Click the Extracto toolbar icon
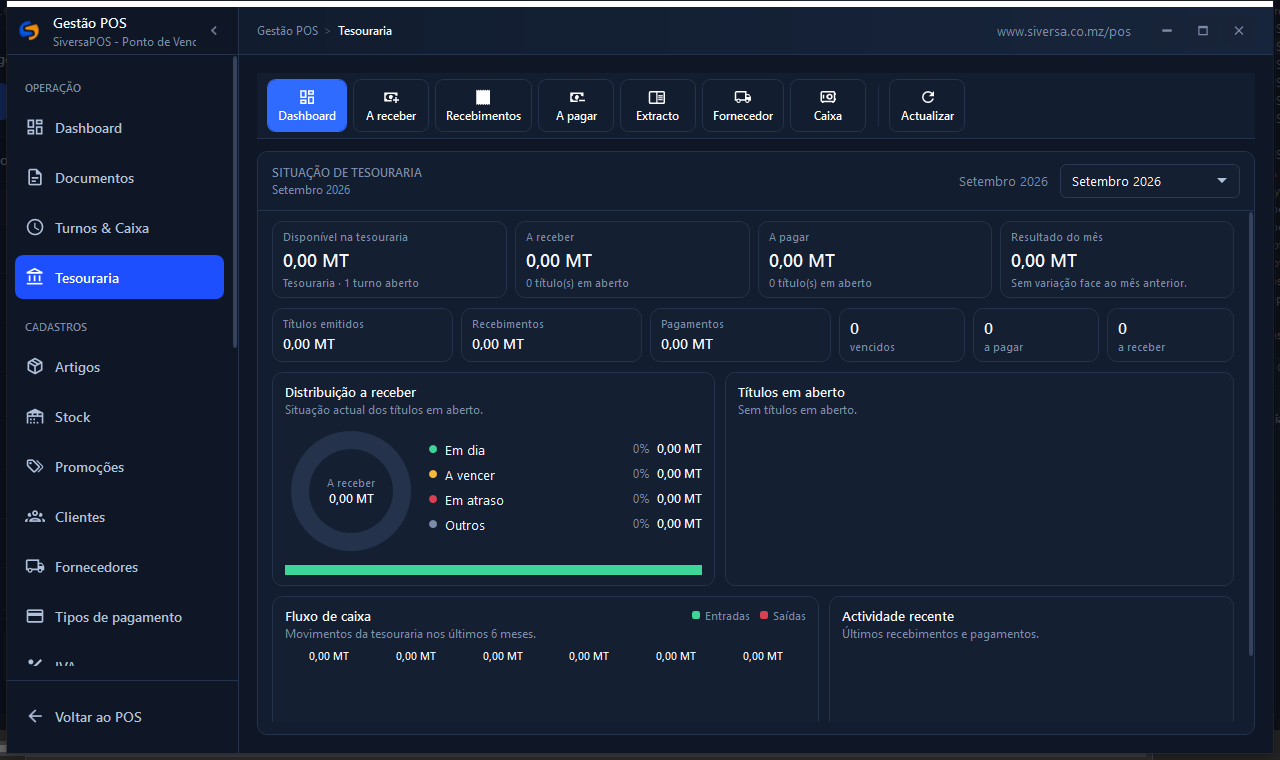The height and width of the screenshot is (760, 1280). (x=657, y=97)
